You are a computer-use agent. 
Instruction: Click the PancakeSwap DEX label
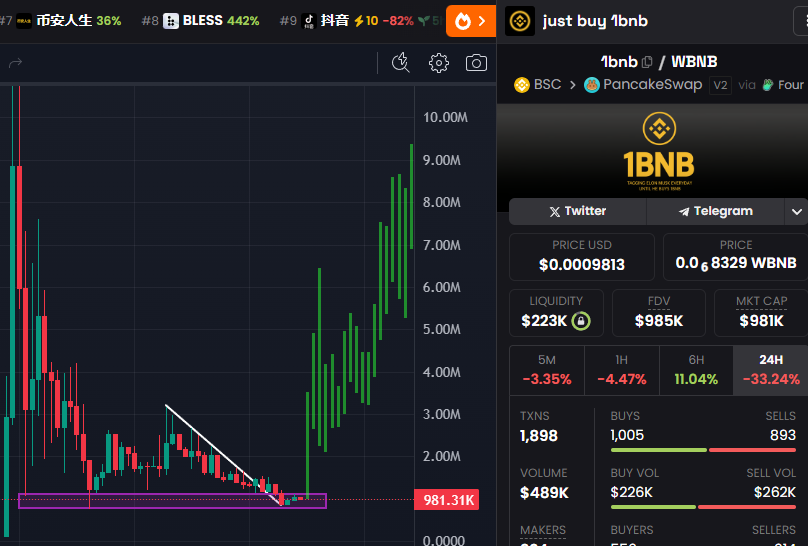coord(652,84)
